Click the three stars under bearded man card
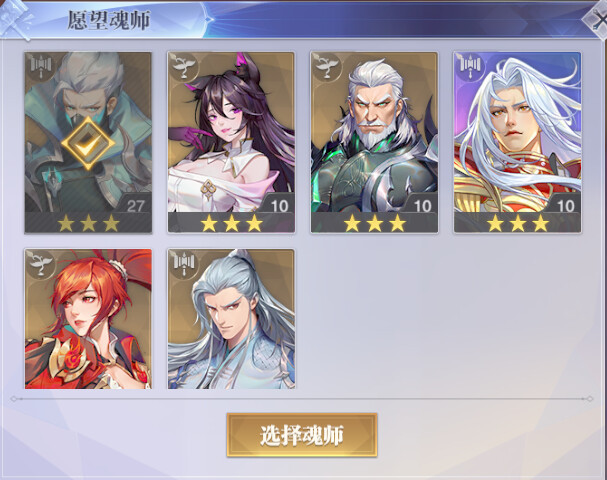 [375, 223]
